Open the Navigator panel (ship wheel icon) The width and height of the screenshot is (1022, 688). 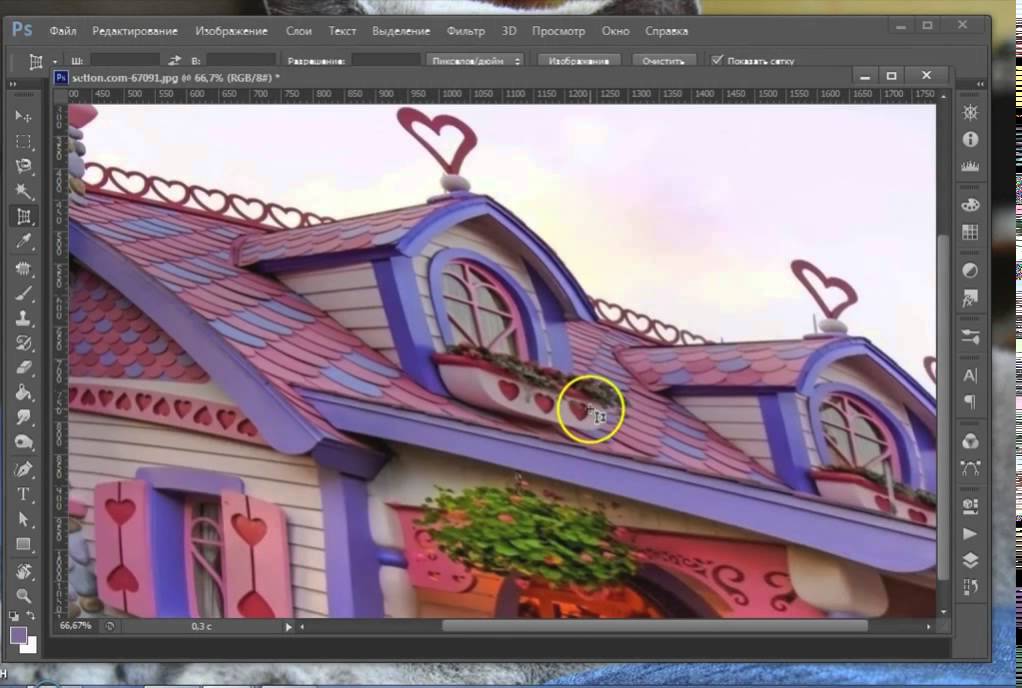(x=970, y=113)
